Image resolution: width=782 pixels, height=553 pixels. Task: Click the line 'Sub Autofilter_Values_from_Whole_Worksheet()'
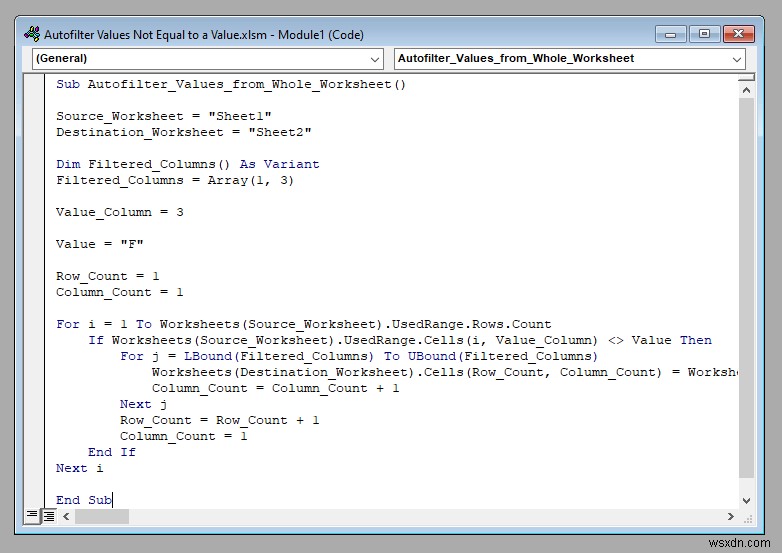(x=231, y=84)
